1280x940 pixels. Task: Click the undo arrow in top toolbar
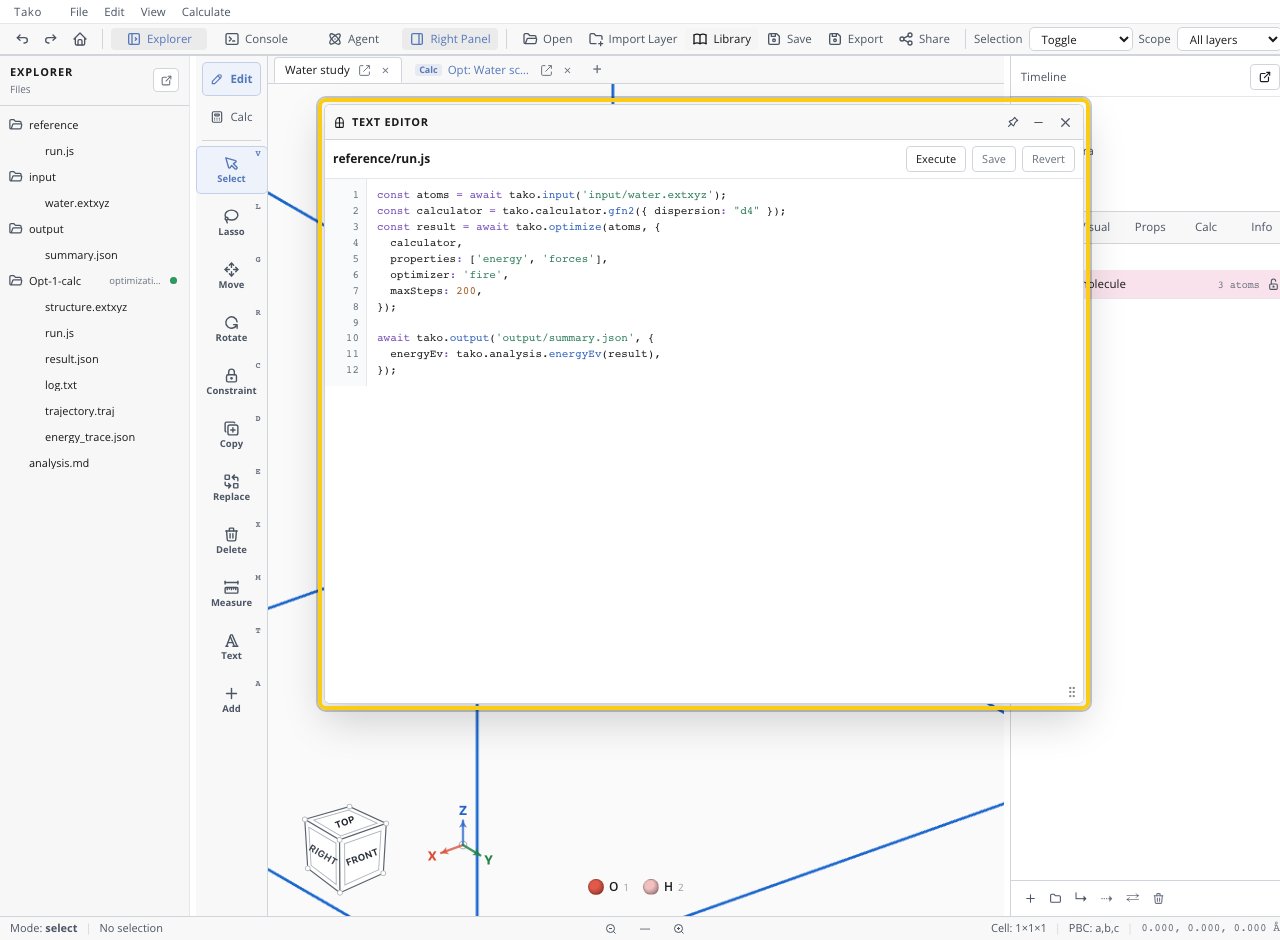(x=23, y=39)
